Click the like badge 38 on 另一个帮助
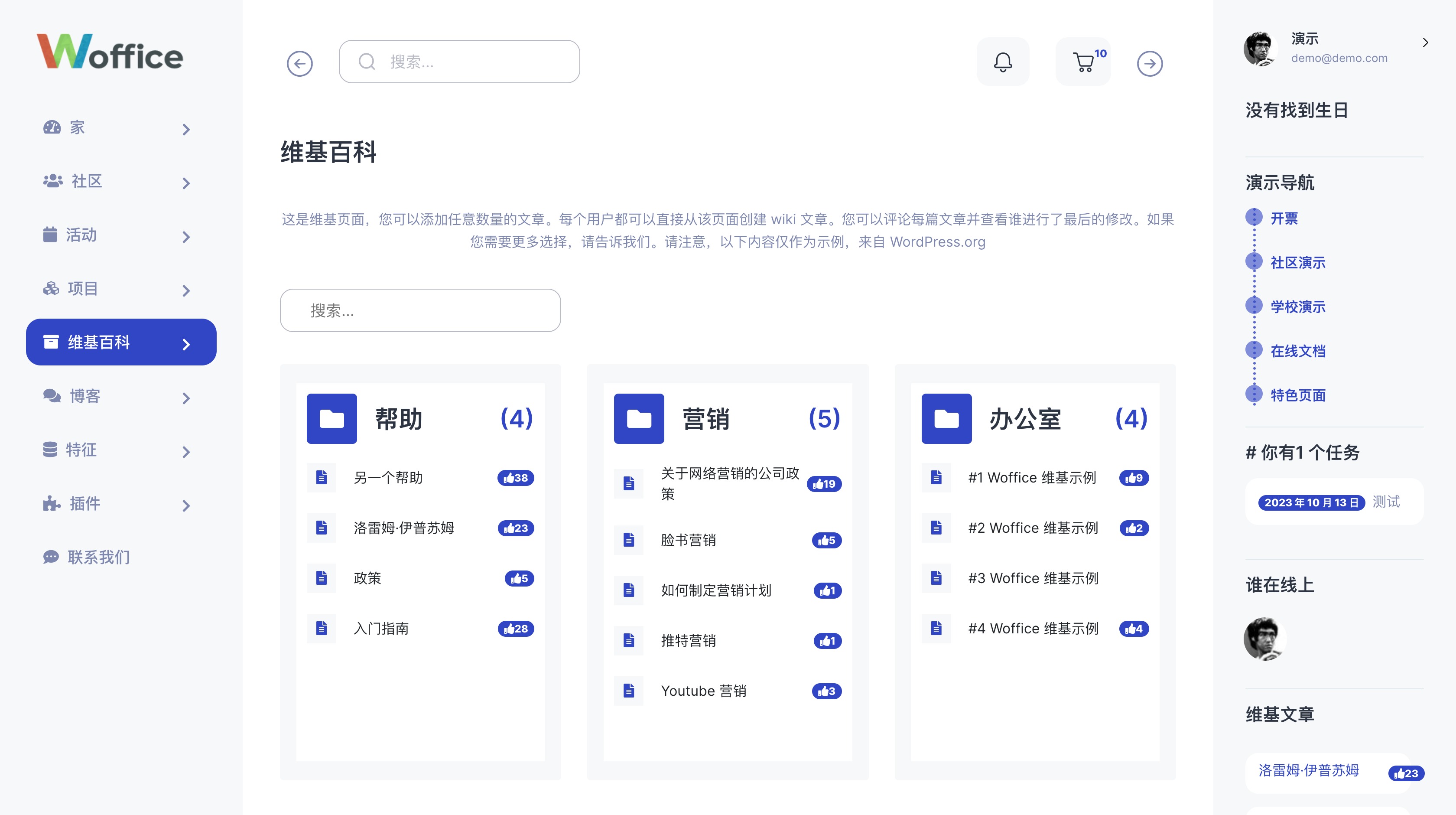Screen dimensions: 1456x815 coord(516,478)
